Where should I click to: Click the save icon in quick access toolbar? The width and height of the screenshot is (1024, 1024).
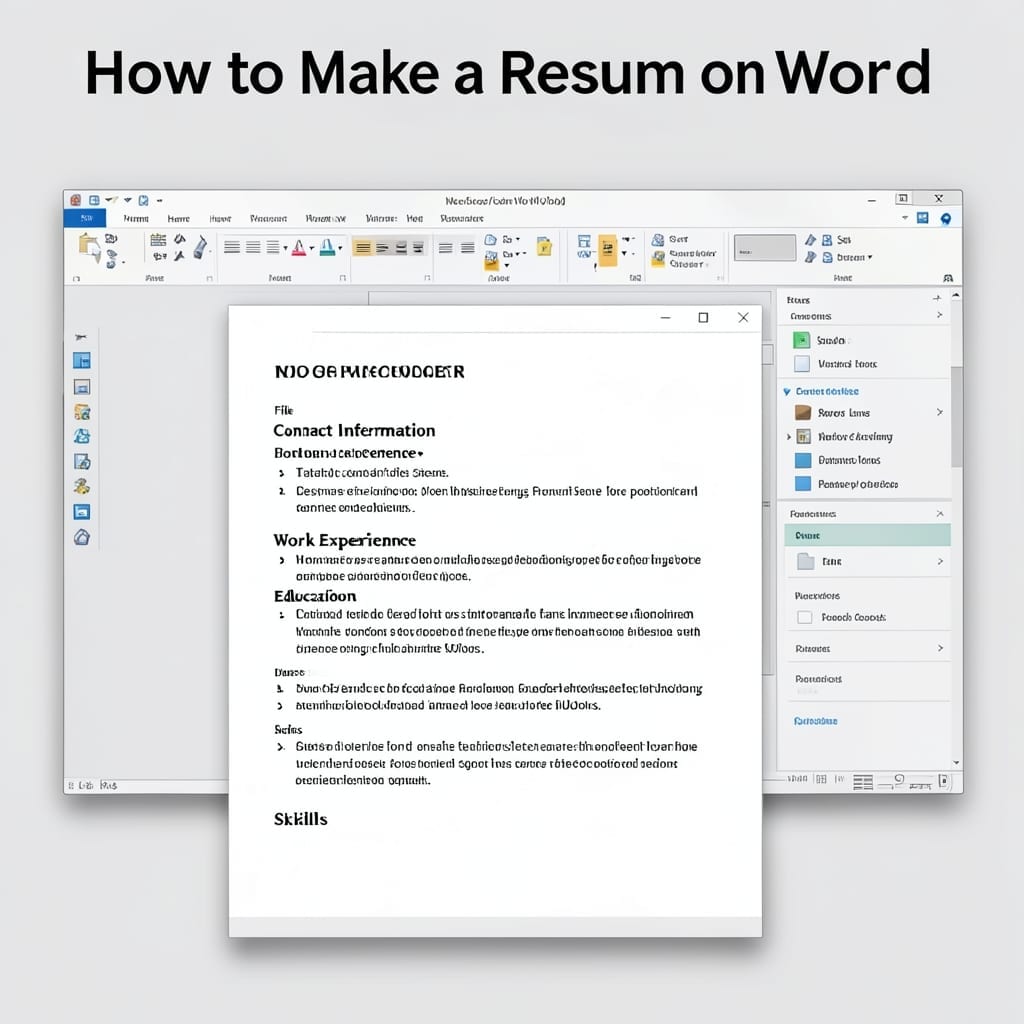(x=94, y=200)
